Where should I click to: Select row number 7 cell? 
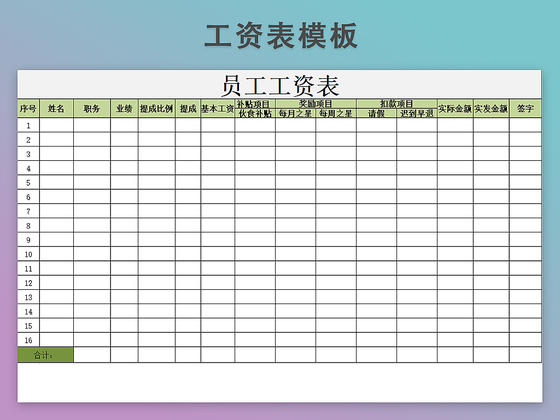click(29, 211)
